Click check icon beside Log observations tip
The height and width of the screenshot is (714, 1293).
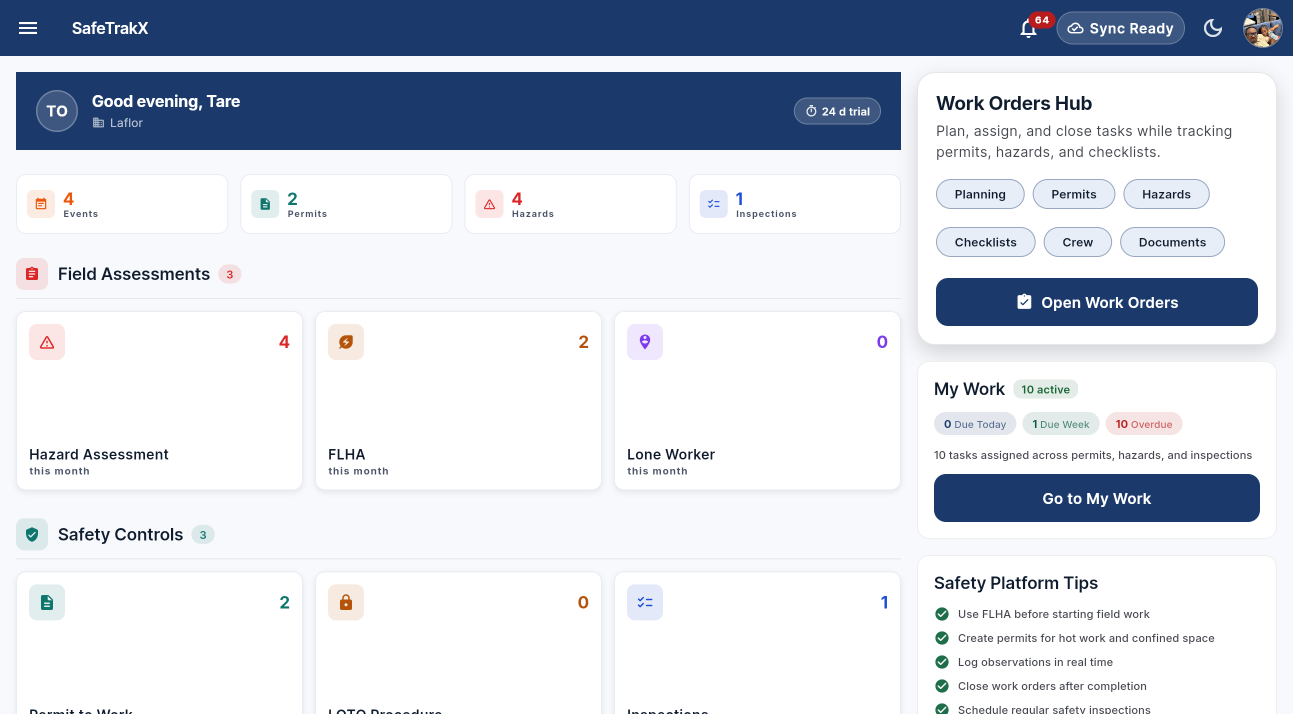941,662
